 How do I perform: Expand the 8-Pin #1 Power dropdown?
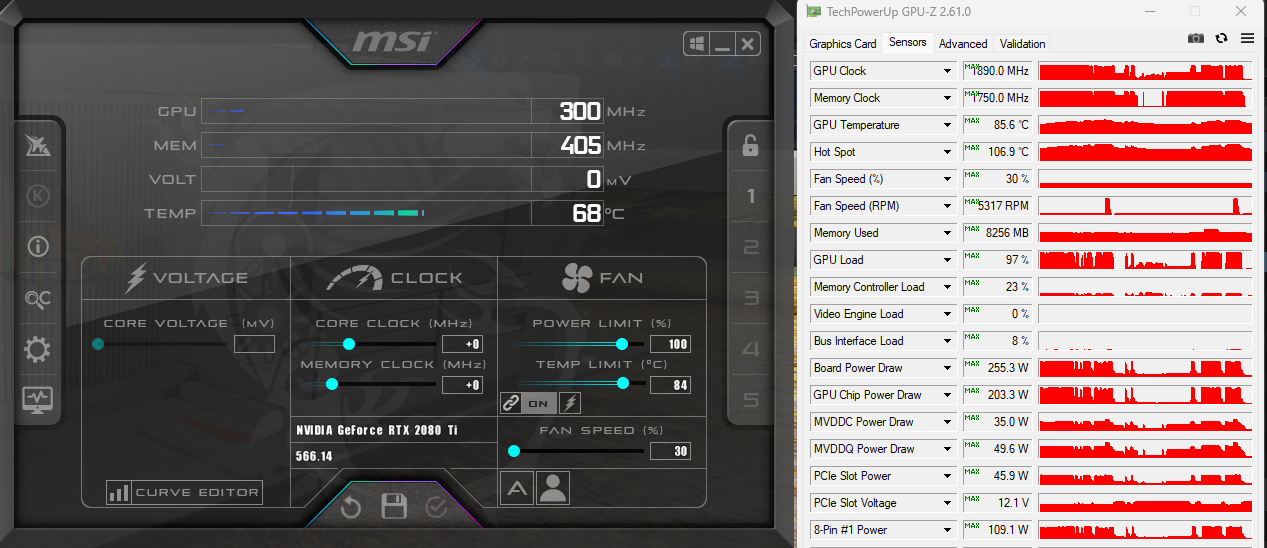pyautogui.click(x=947, y=530)
